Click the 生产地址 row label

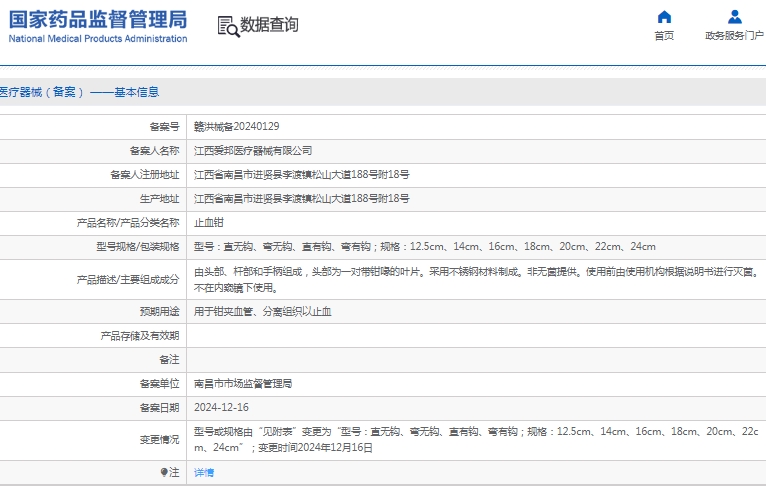tap(160, 198)
